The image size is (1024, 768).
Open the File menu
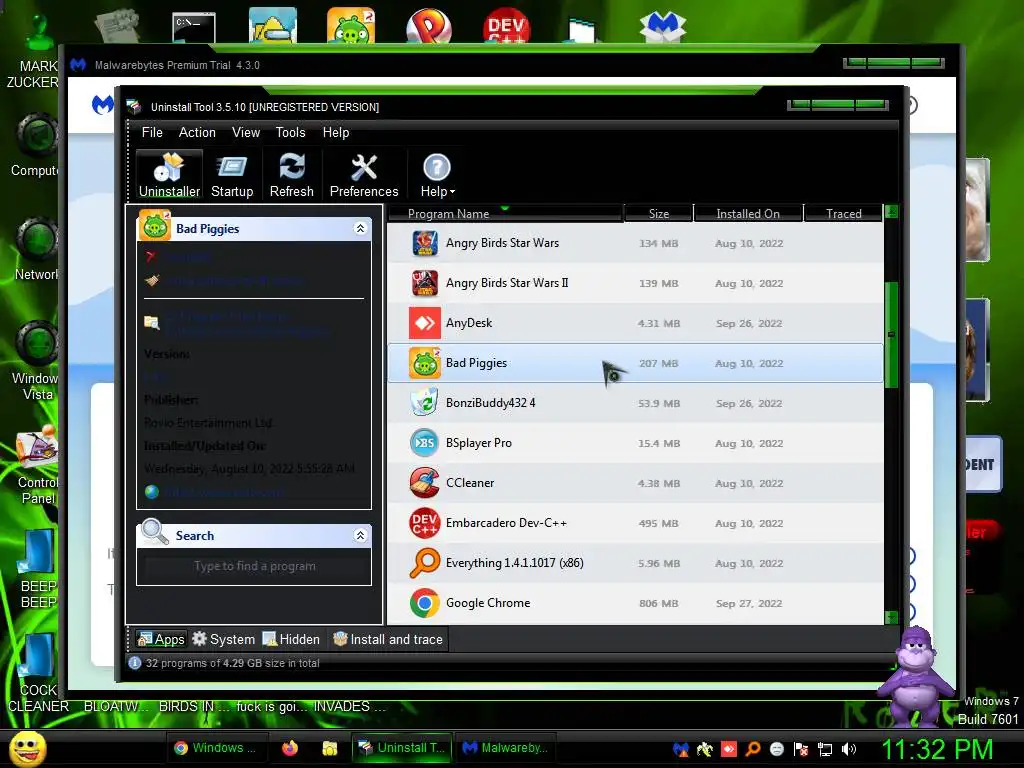(152, 133)
